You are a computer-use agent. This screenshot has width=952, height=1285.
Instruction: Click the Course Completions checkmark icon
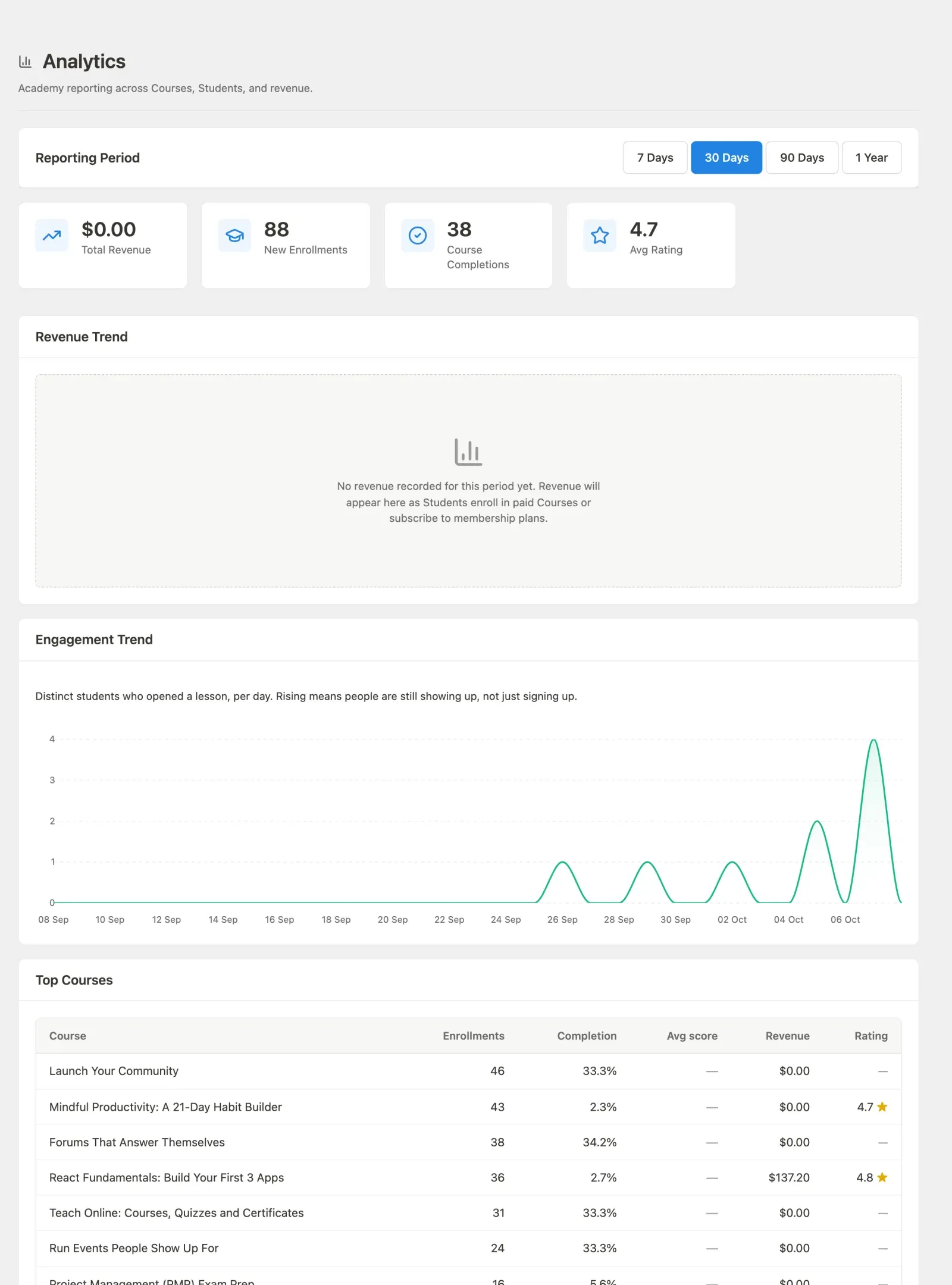[418, 236]
